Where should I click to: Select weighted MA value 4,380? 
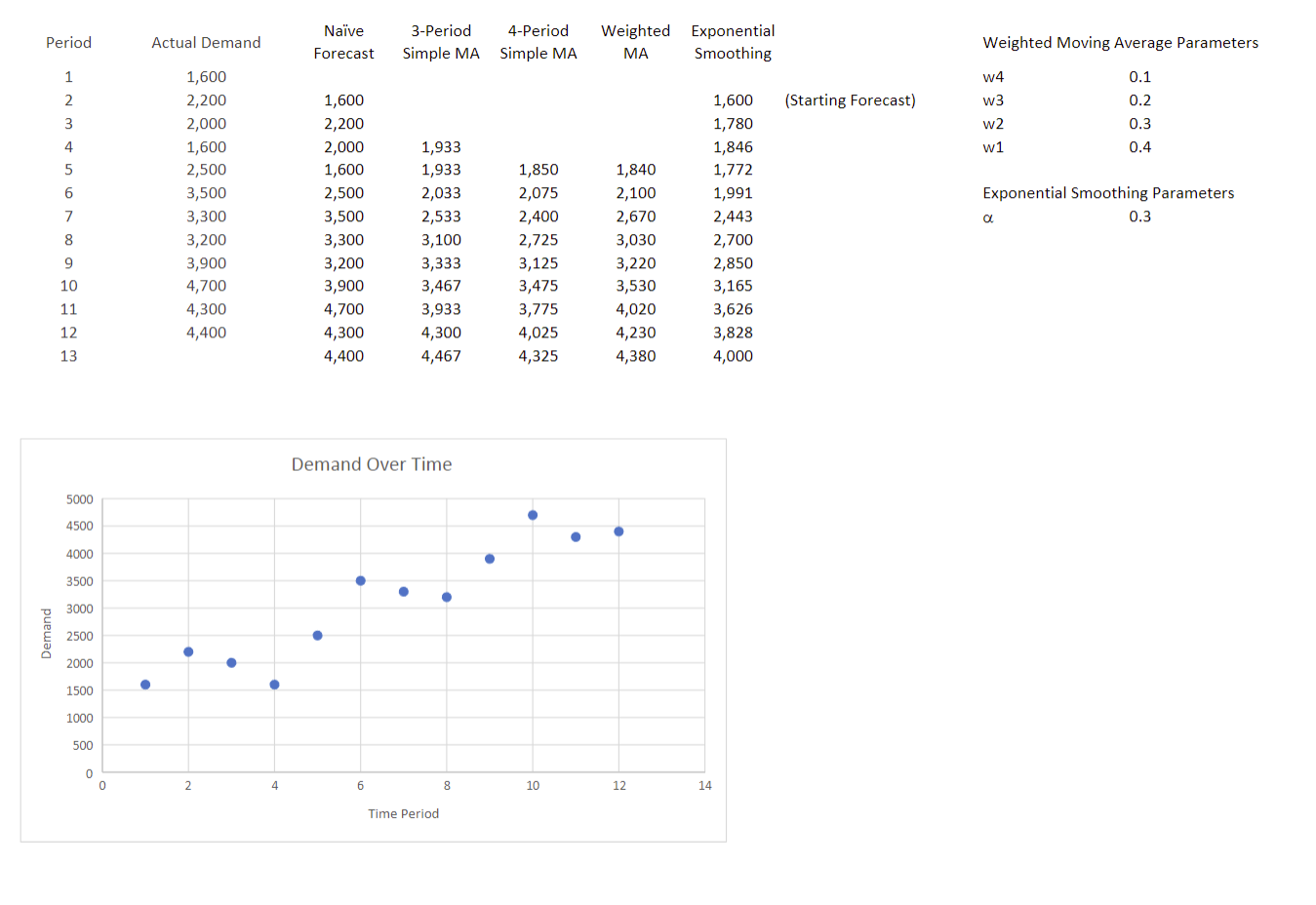tap(636, 356)
